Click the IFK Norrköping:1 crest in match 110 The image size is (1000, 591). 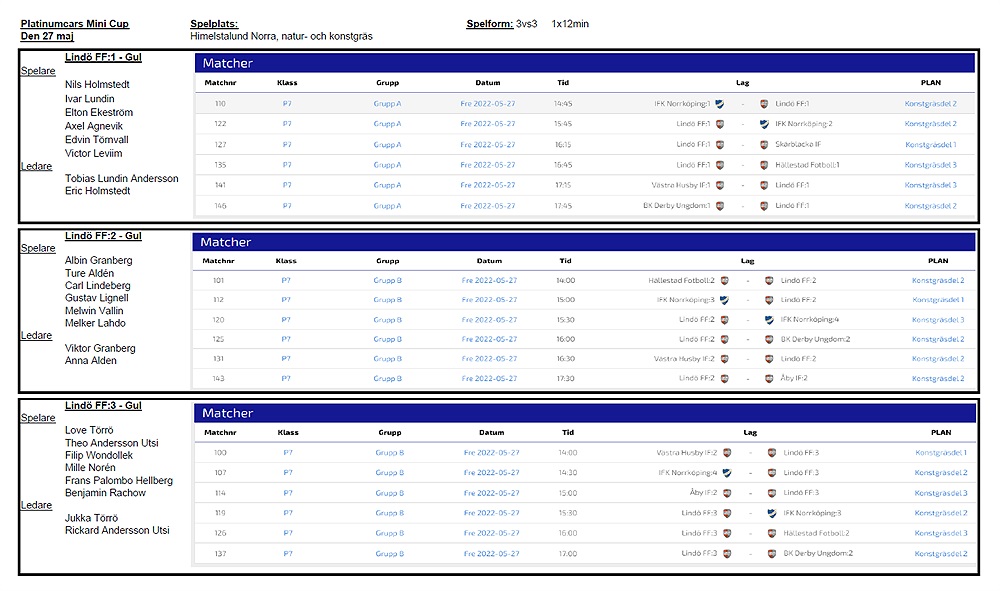coord(719,104)
